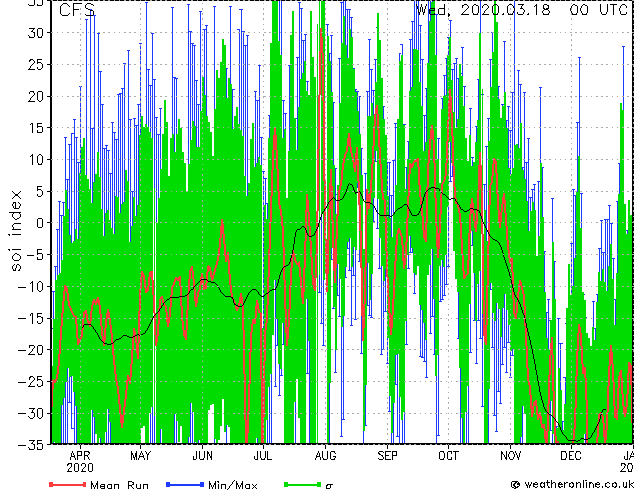Click the weatheronline.co.uk copyright text
Screen dimensions: 634x490
pyautogui.click(x=572, y=484)
